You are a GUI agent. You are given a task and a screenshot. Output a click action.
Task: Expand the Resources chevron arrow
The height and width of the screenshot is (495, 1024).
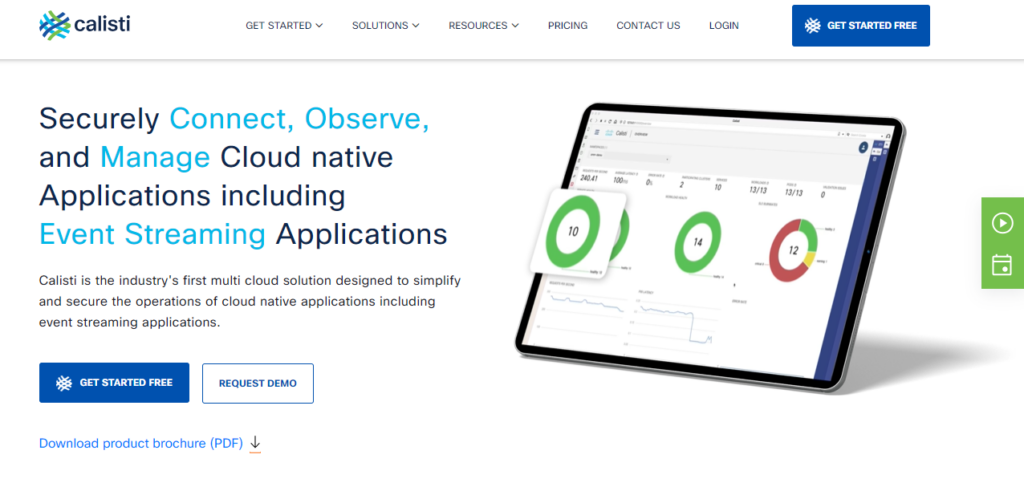[515, 25]
